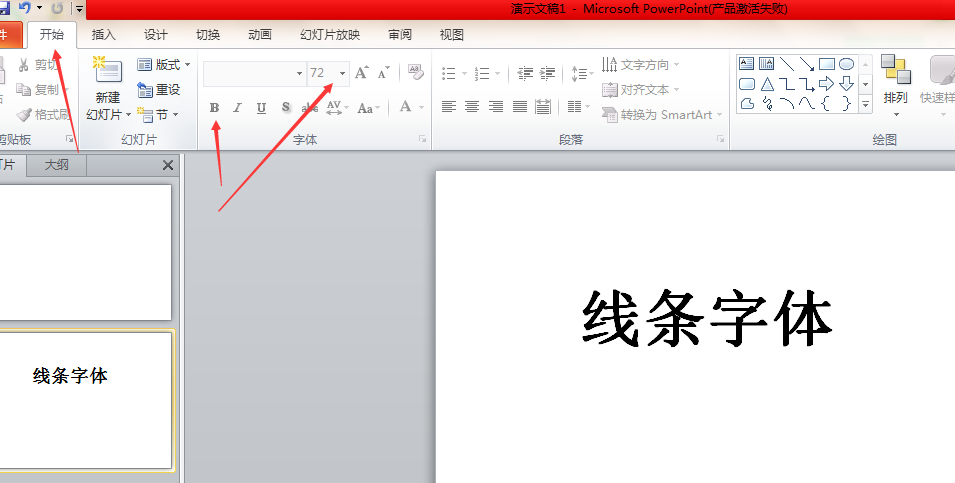Open the 排列 arrange button
955x483 pixels.
895,85
